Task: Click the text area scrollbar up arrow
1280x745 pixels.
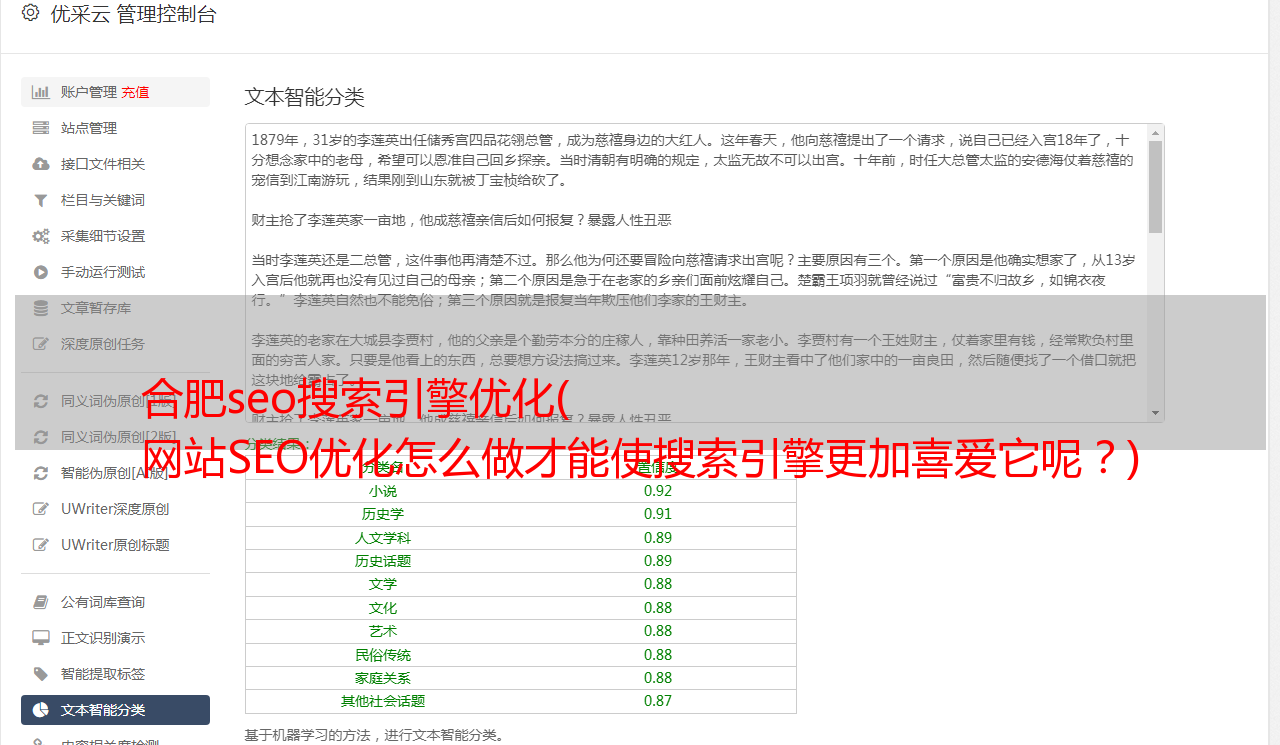Action: (x=1155, y=132)
